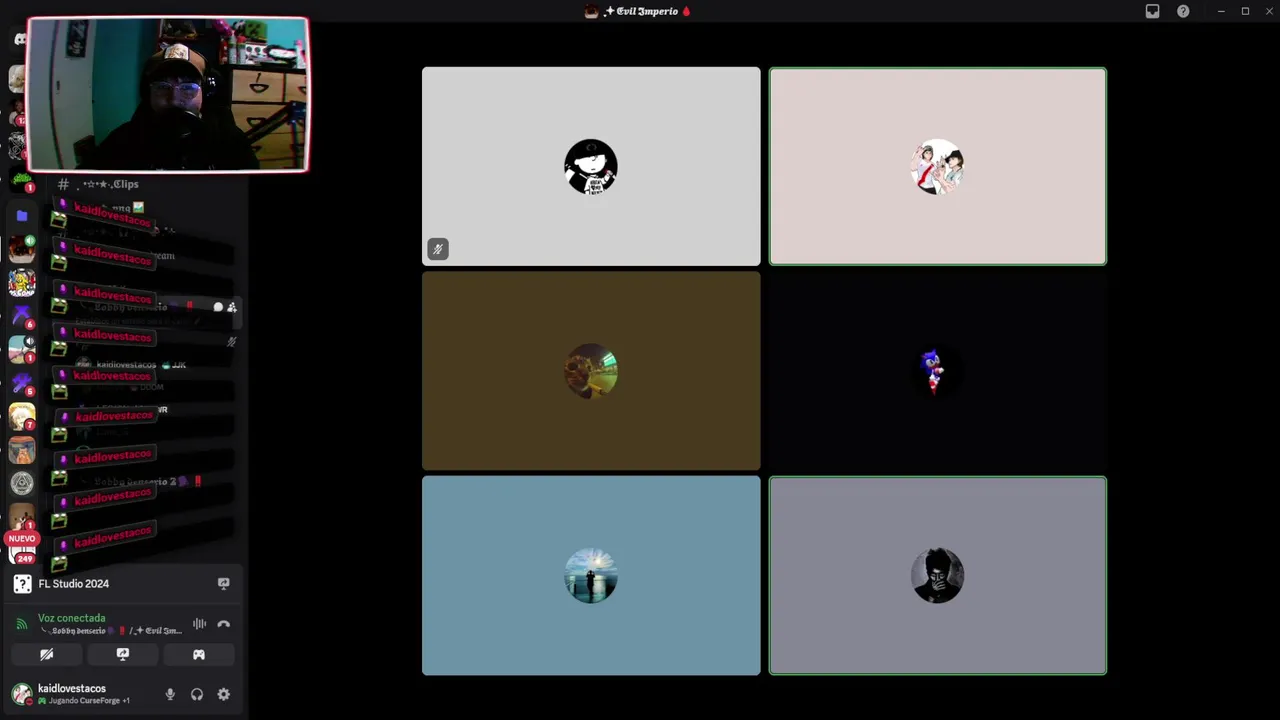1280x720 pixels.
Task: Open the Voz conectada connection details
Action: tap(71, 618)
